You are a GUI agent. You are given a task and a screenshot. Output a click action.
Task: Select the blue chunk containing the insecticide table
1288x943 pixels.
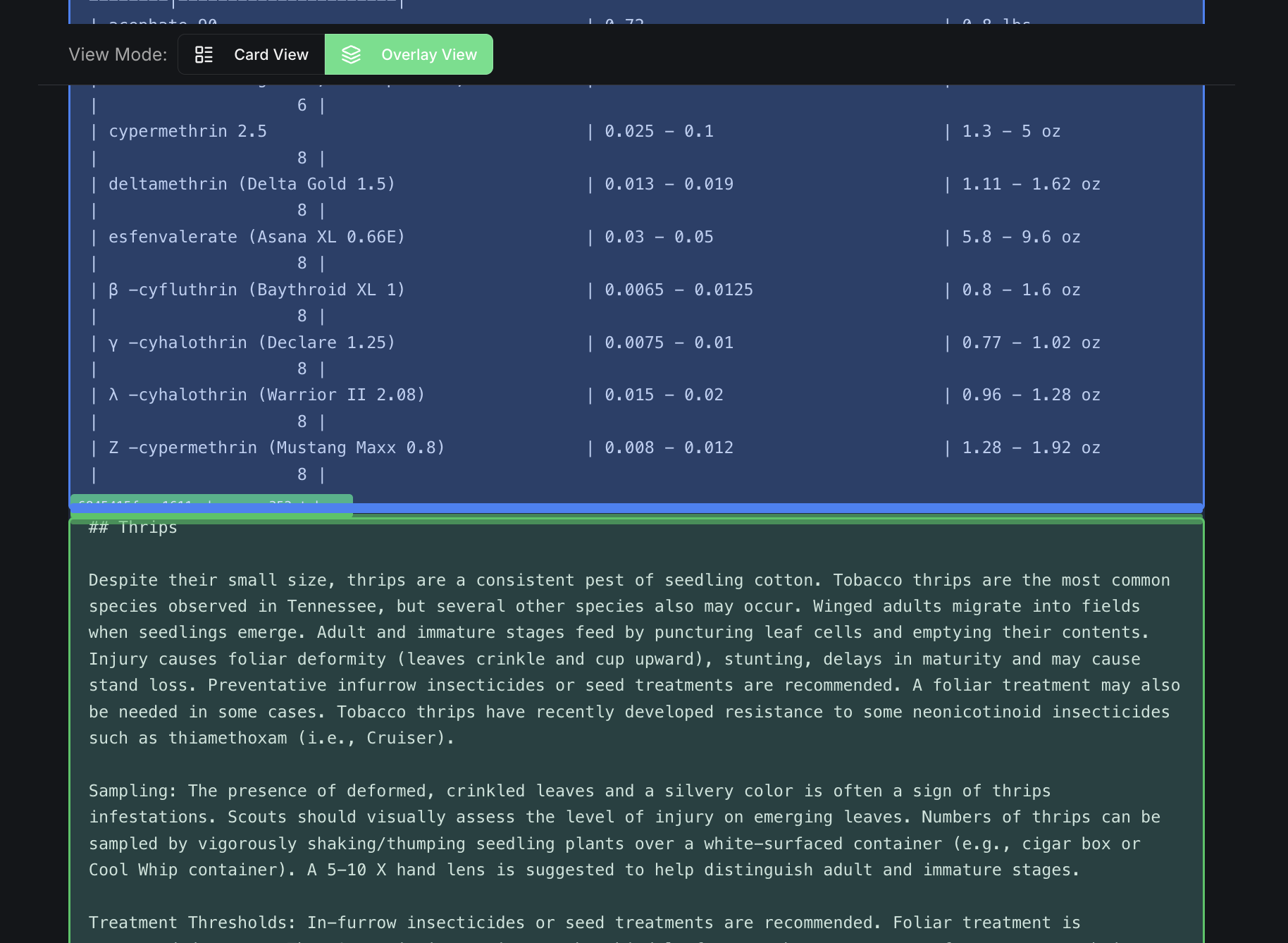pos(634,296)
